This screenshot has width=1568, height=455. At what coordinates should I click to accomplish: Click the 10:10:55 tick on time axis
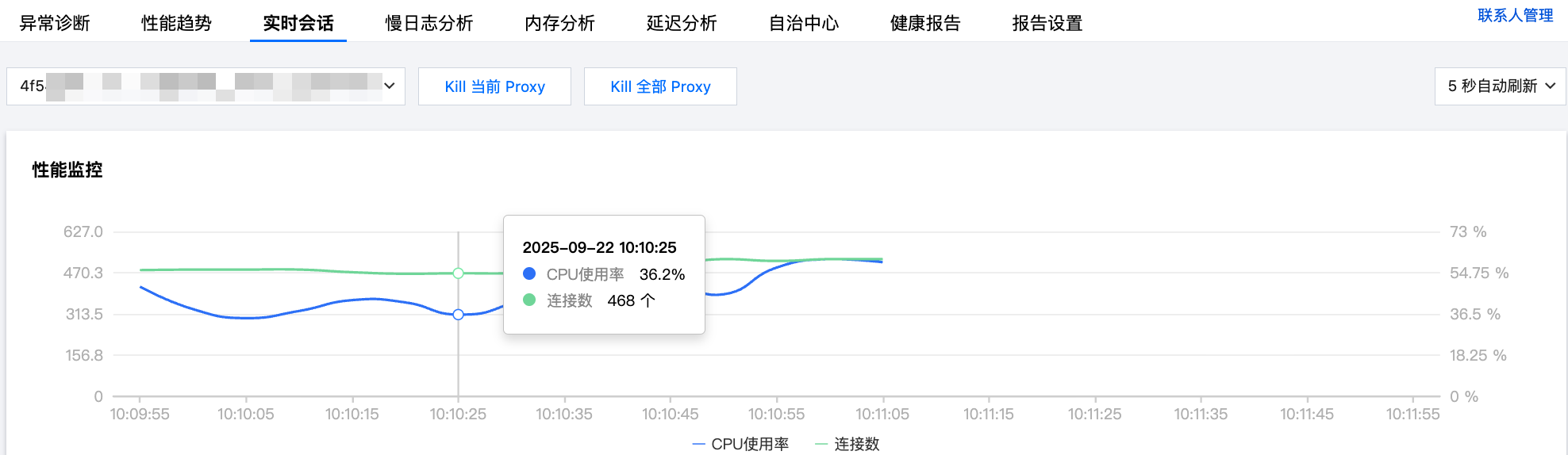click(776, 413)
